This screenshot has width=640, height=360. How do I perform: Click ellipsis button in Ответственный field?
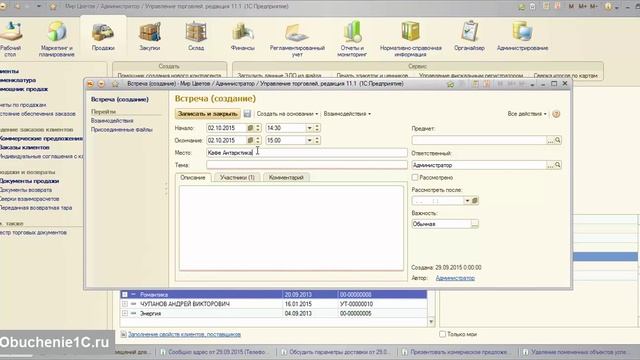(550, 165)
